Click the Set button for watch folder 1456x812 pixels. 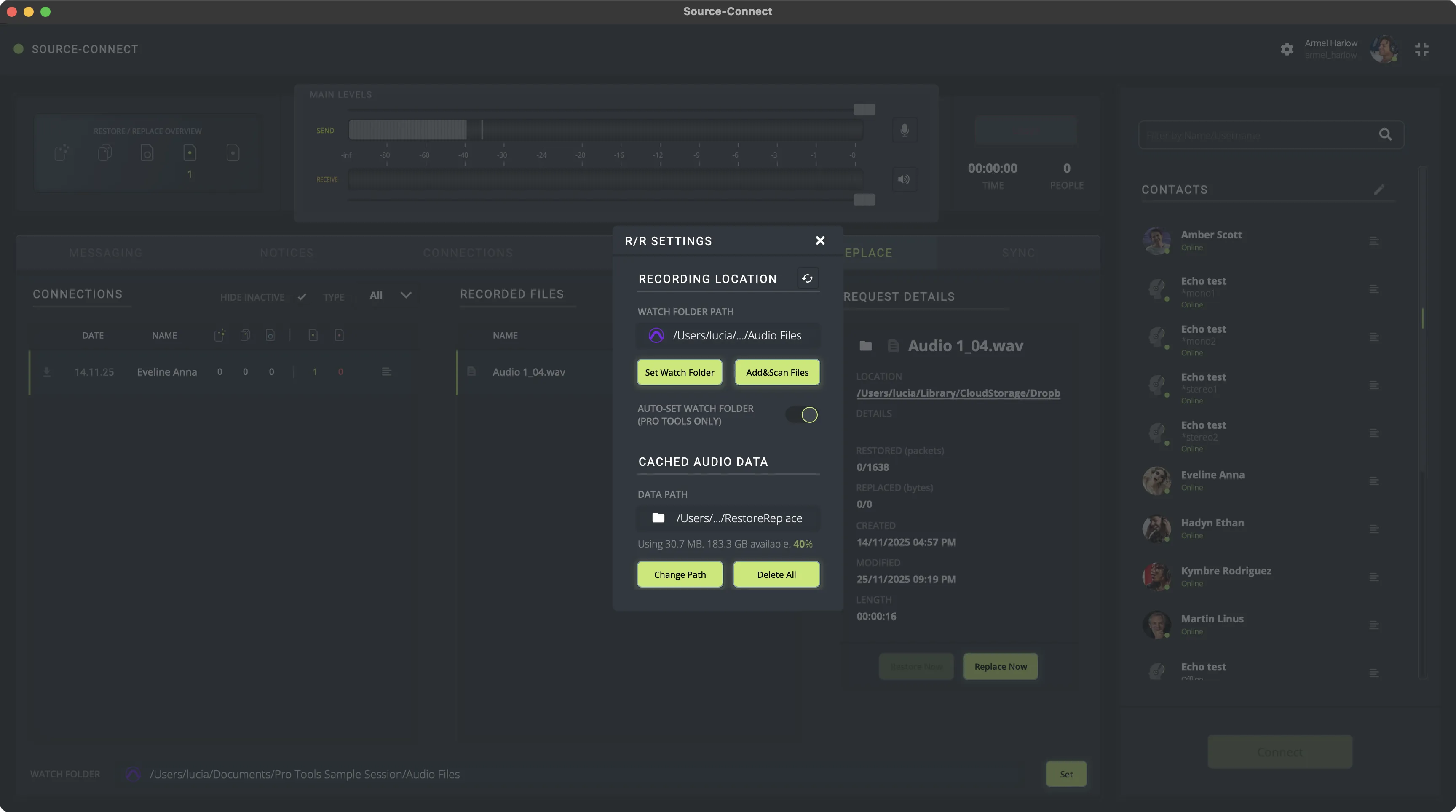(1066, 774)
